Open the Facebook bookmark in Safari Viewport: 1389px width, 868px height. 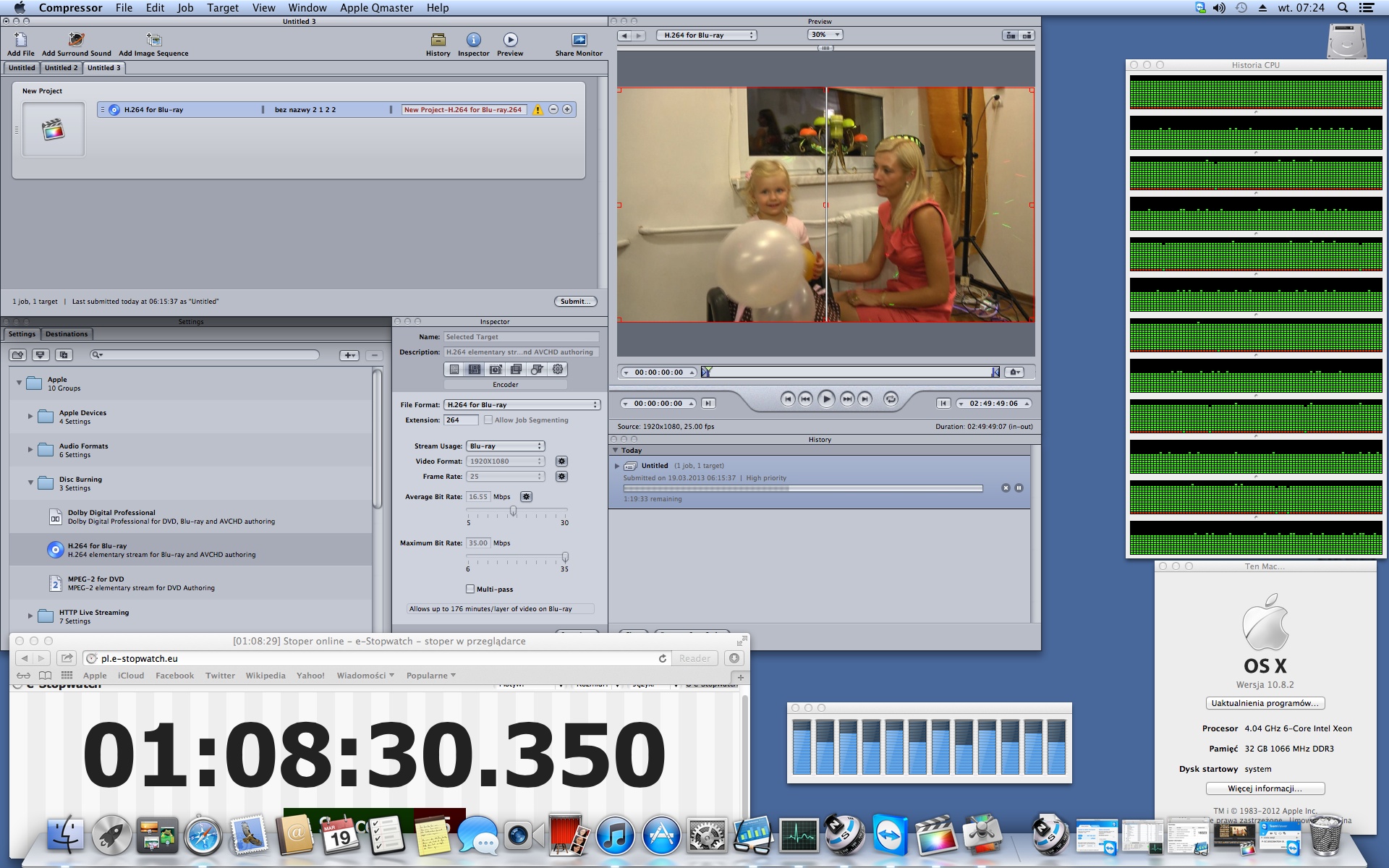(174, 676)
